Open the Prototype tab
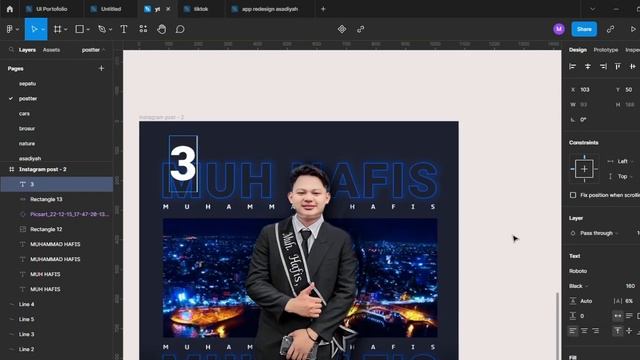This screenshot has height=360, width=640. pos(606,50)
